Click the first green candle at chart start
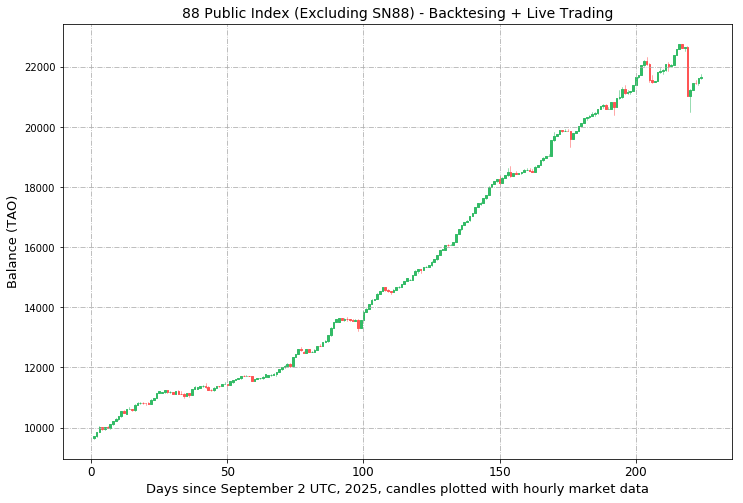The height and width of the screenshot is (503, 743). click(94, 437)
